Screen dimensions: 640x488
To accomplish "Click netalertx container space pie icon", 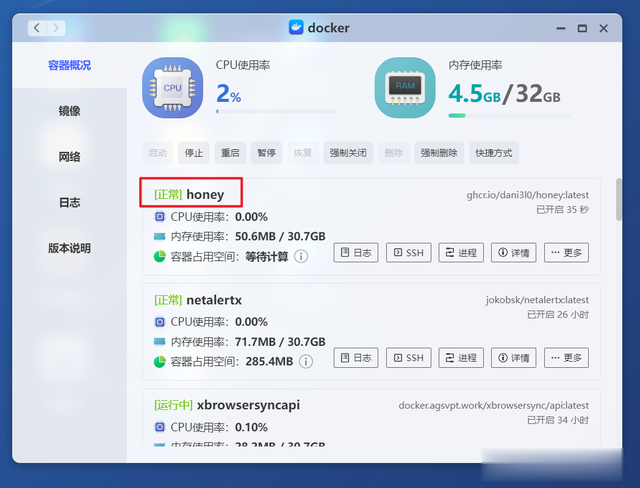I will click(x=160, y=362).
